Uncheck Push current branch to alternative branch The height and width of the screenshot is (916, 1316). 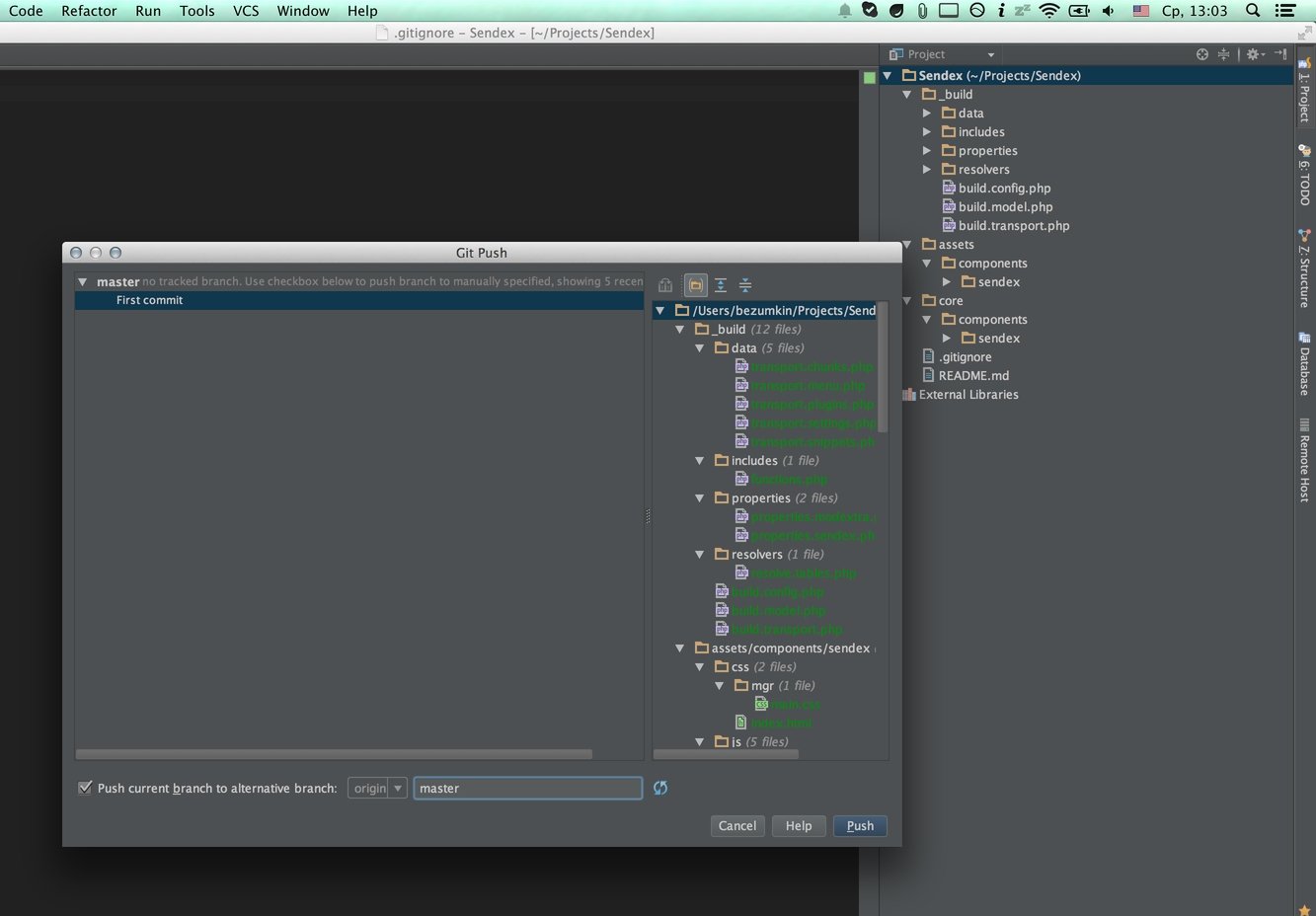click(85, 788)
